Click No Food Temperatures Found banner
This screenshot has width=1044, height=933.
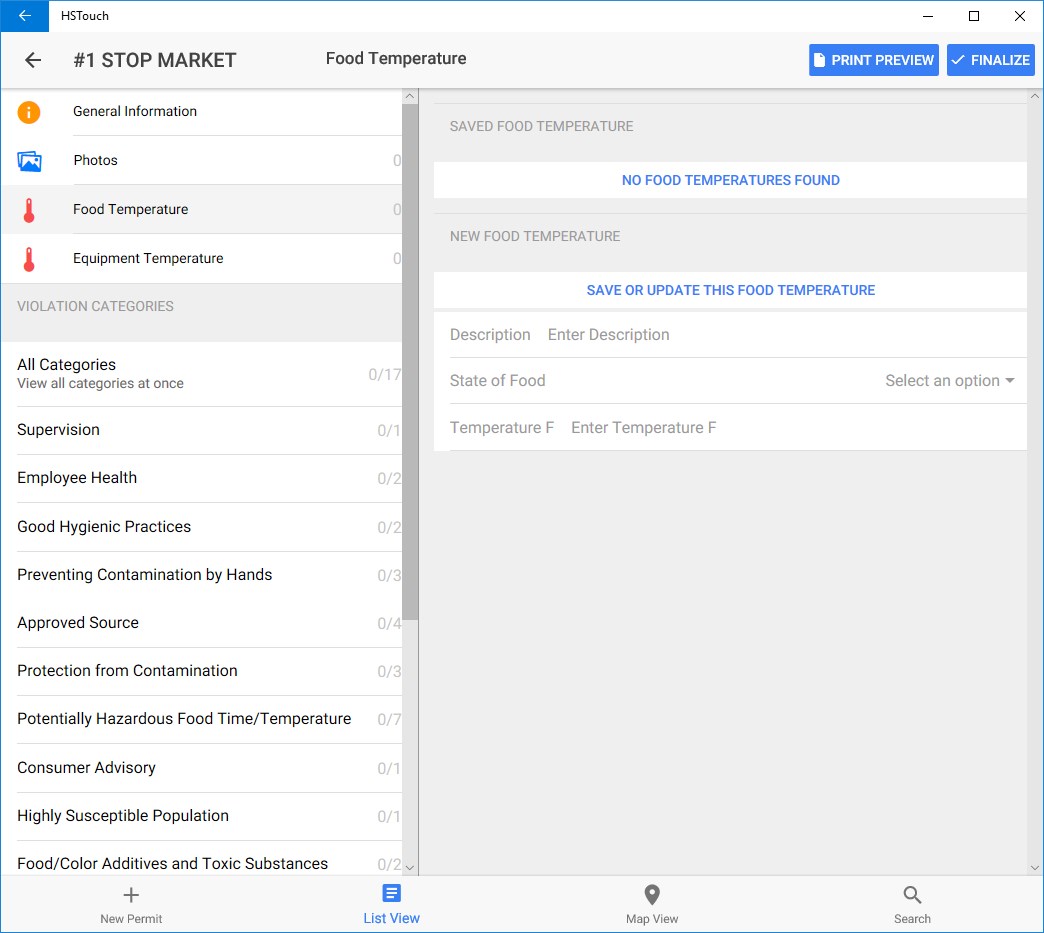pos(730,180)
